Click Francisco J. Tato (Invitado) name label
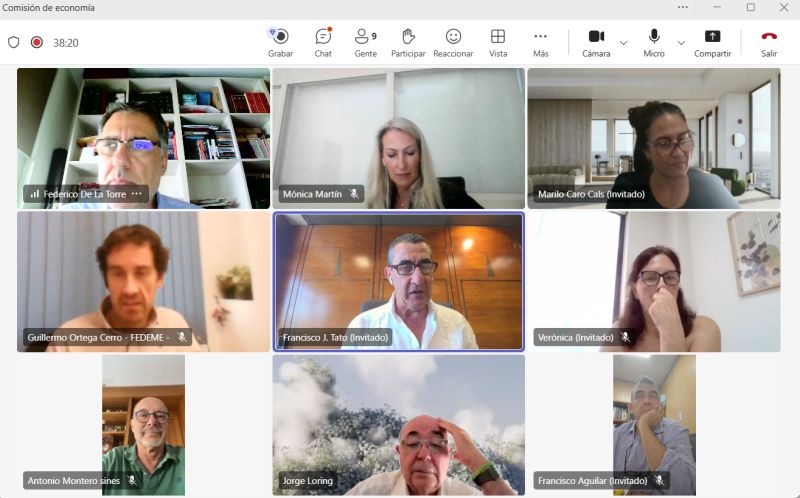The height and width of the screenshot is (498, 800). coord(335,337)
